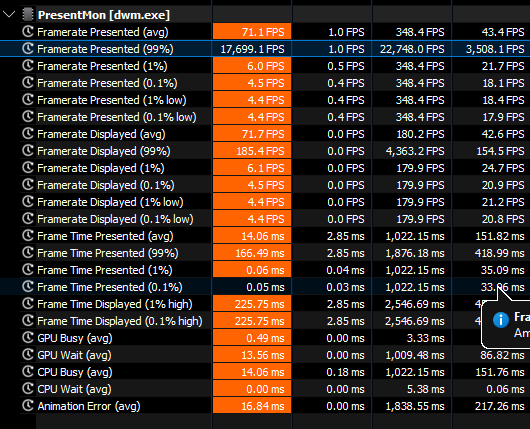Select the CPU Busy (avg) label

tap(75, 372)
